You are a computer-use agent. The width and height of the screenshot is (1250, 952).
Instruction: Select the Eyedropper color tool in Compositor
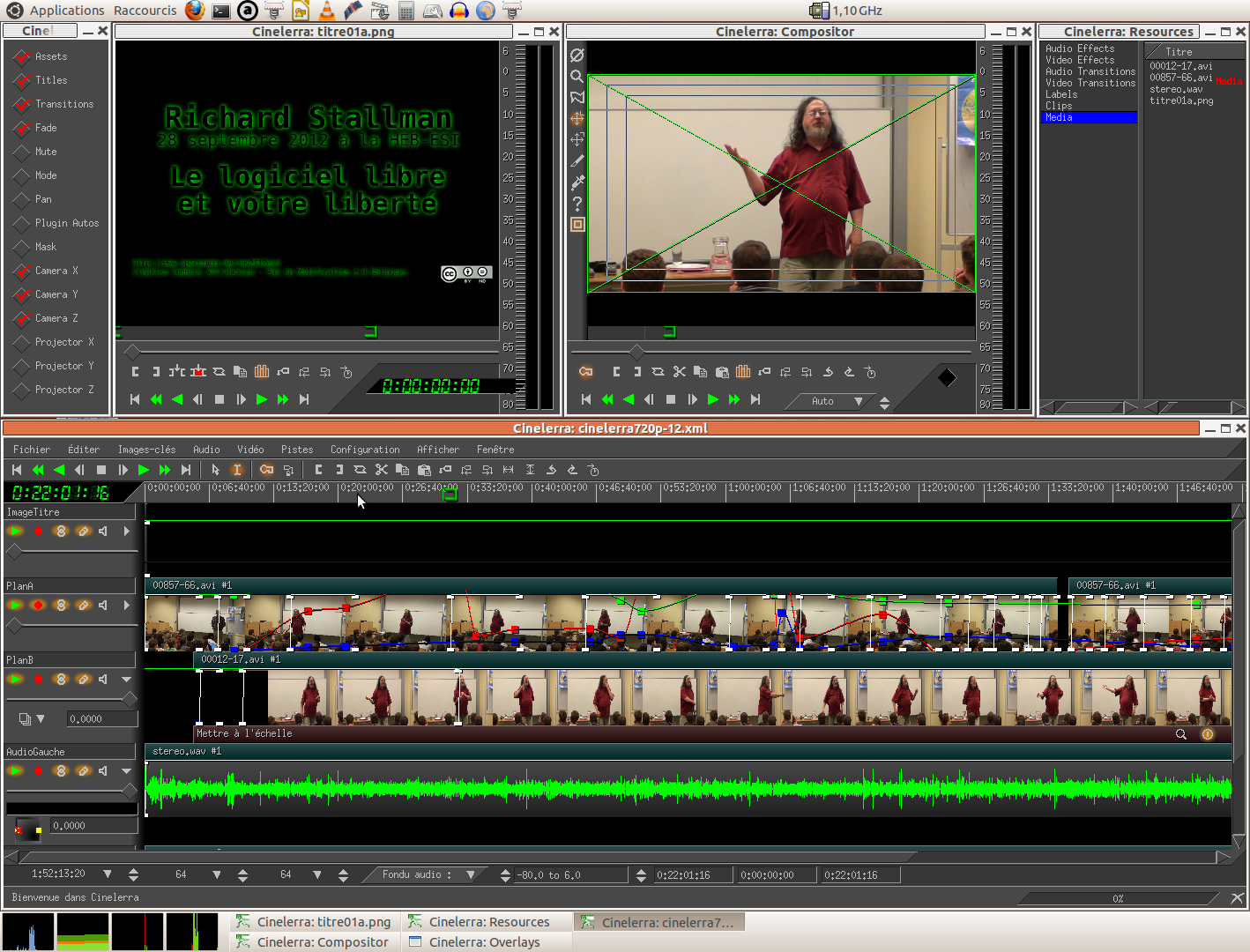click(x=577, y=182)
